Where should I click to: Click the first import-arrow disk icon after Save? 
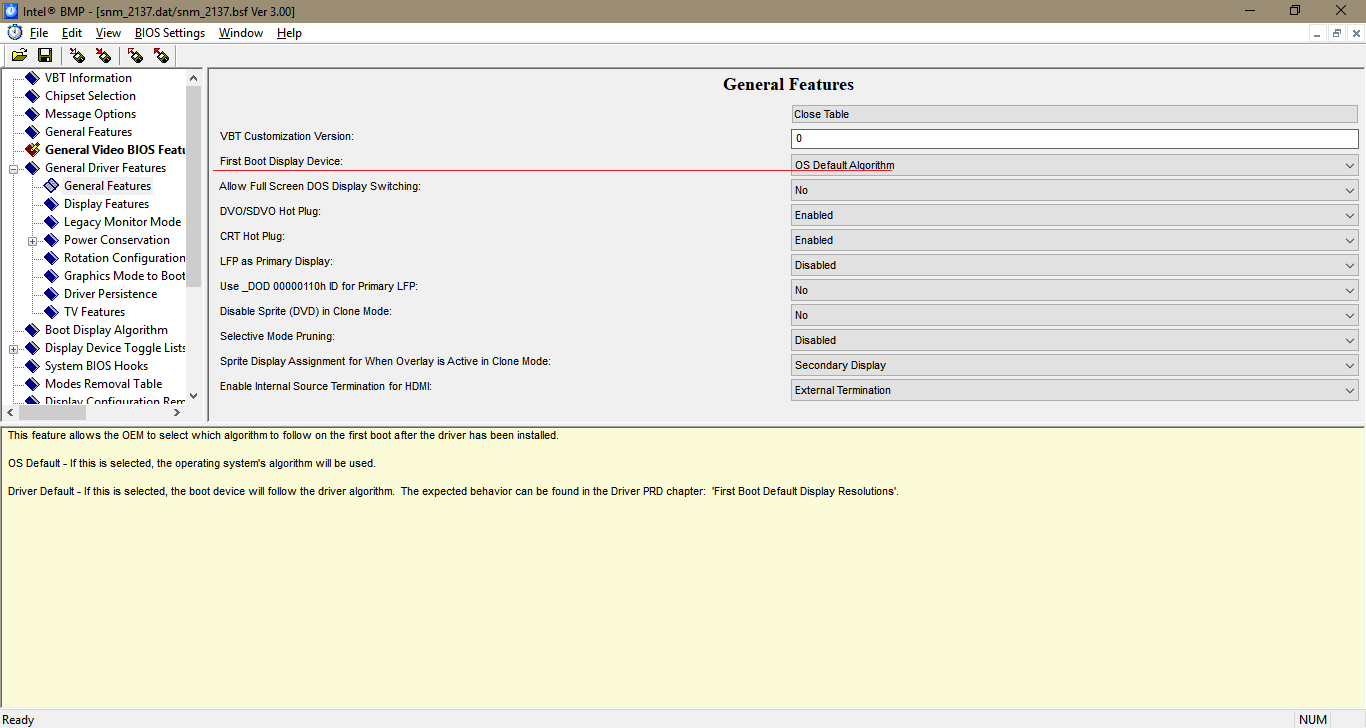[77, 55]
